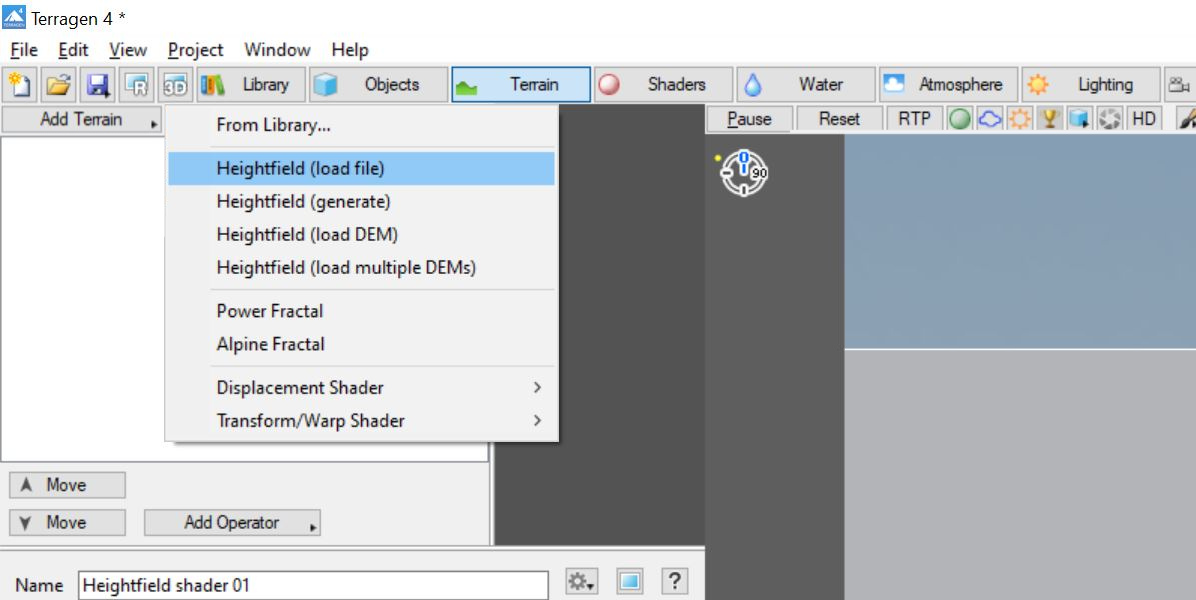Move the terrain item up

click(67, 485)
